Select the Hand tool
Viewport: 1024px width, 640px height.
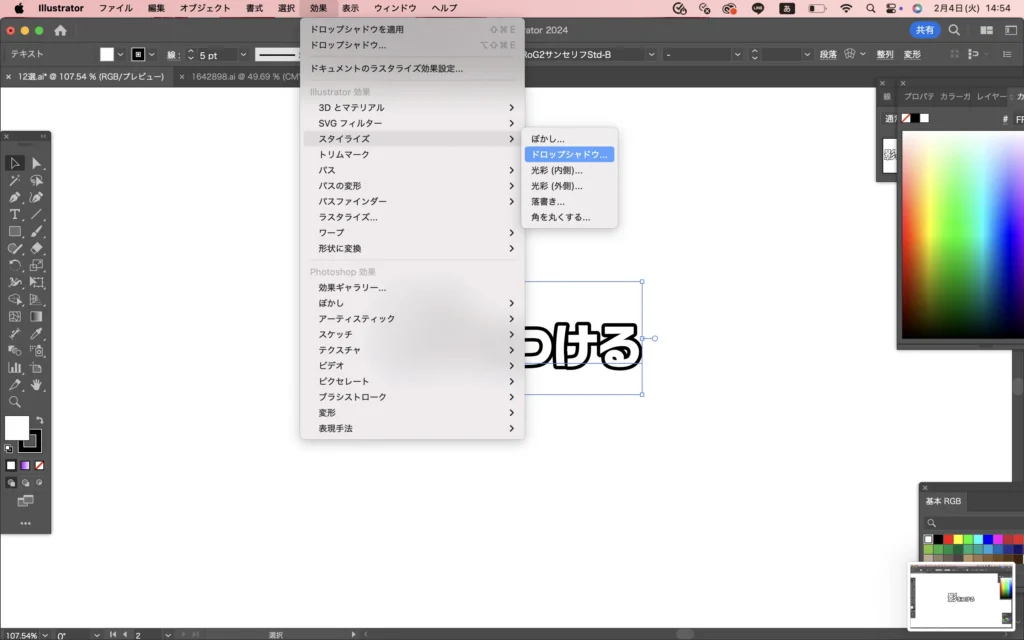click(37, 384)
